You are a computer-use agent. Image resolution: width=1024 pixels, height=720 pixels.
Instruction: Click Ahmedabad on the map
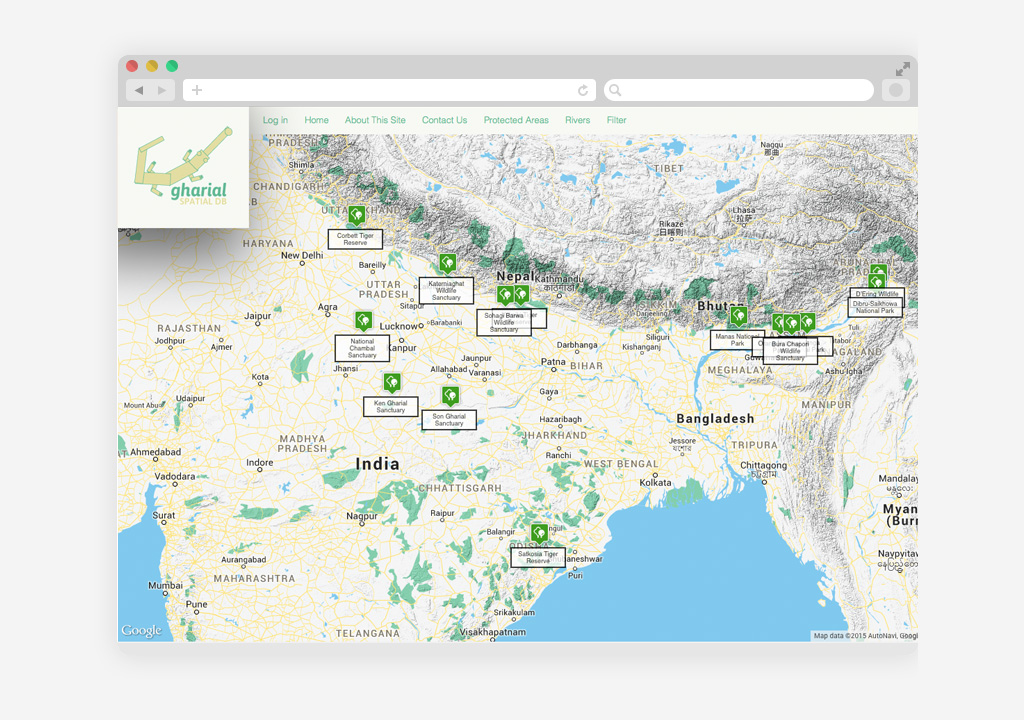click(x=155, y=452)
